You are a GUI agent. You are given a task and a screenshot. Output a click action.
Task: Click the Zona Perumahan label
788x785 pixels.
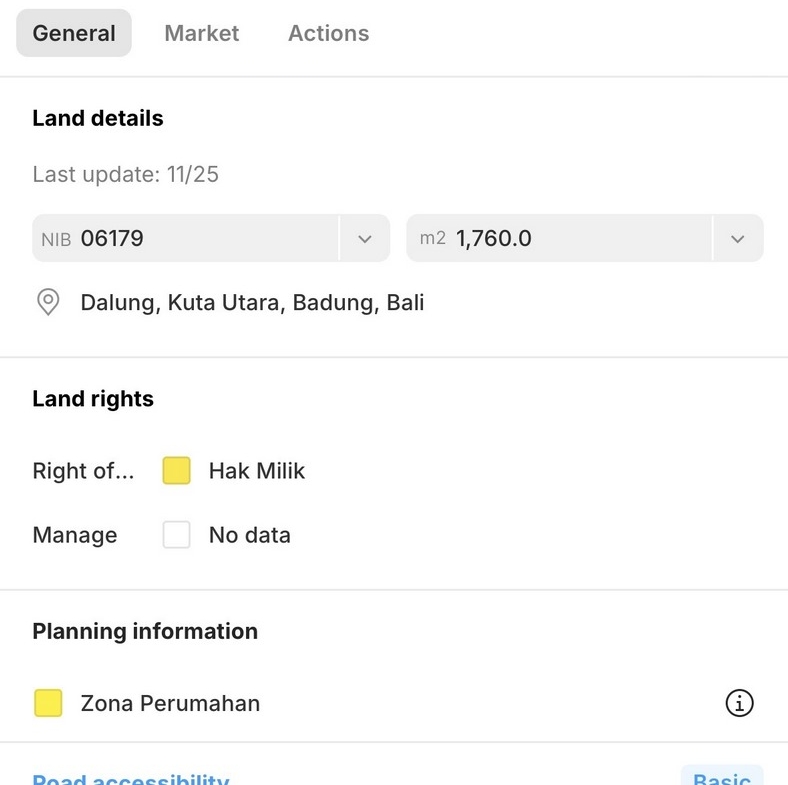tap(170, 704)
